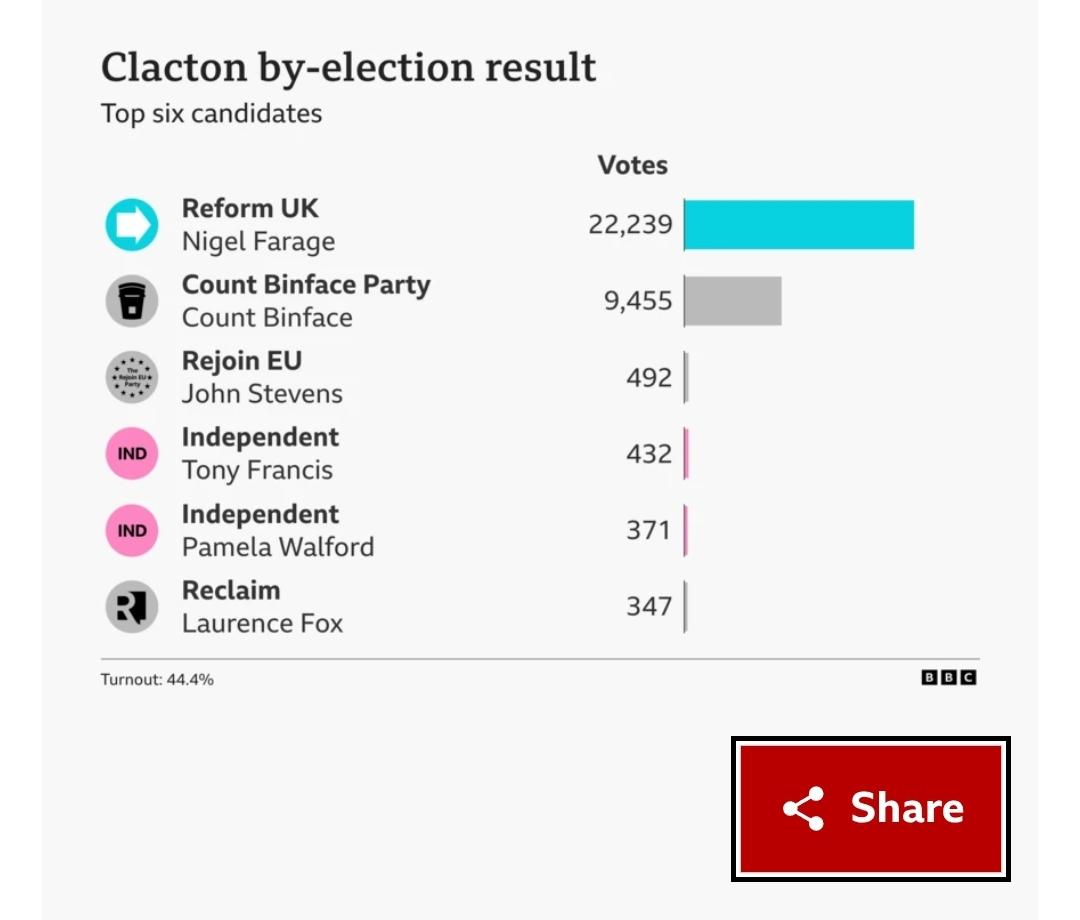Click the Votes column header
The height and width of the screenshot is (920, 1080).
[632, 165]
